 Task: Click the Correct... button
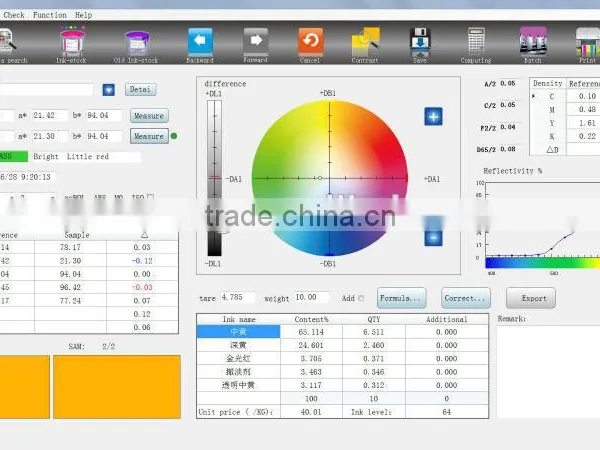click(x=466, y=298)
